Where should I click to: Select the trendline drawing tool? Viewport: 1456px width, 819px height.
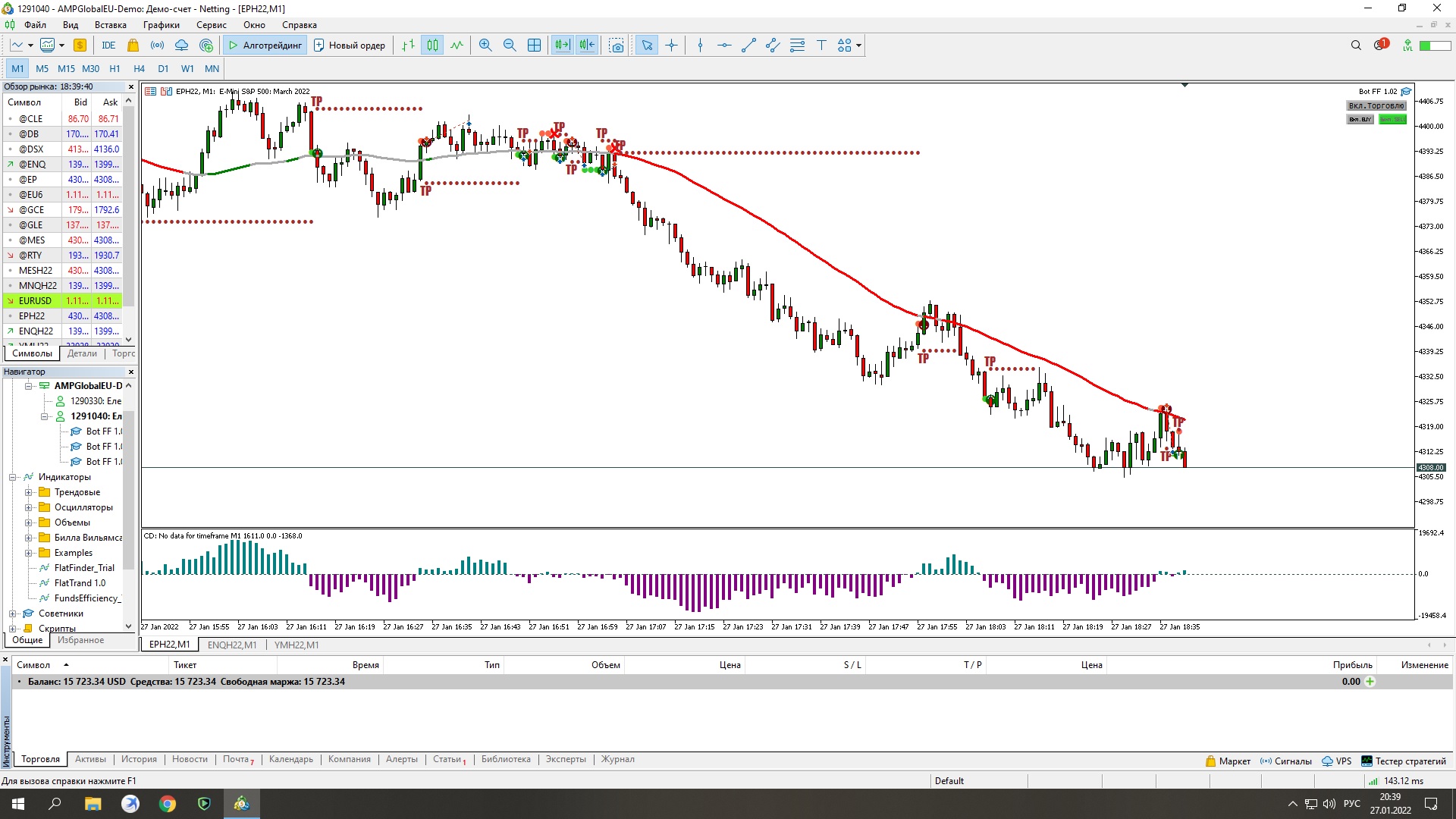(x=748, y=45)
